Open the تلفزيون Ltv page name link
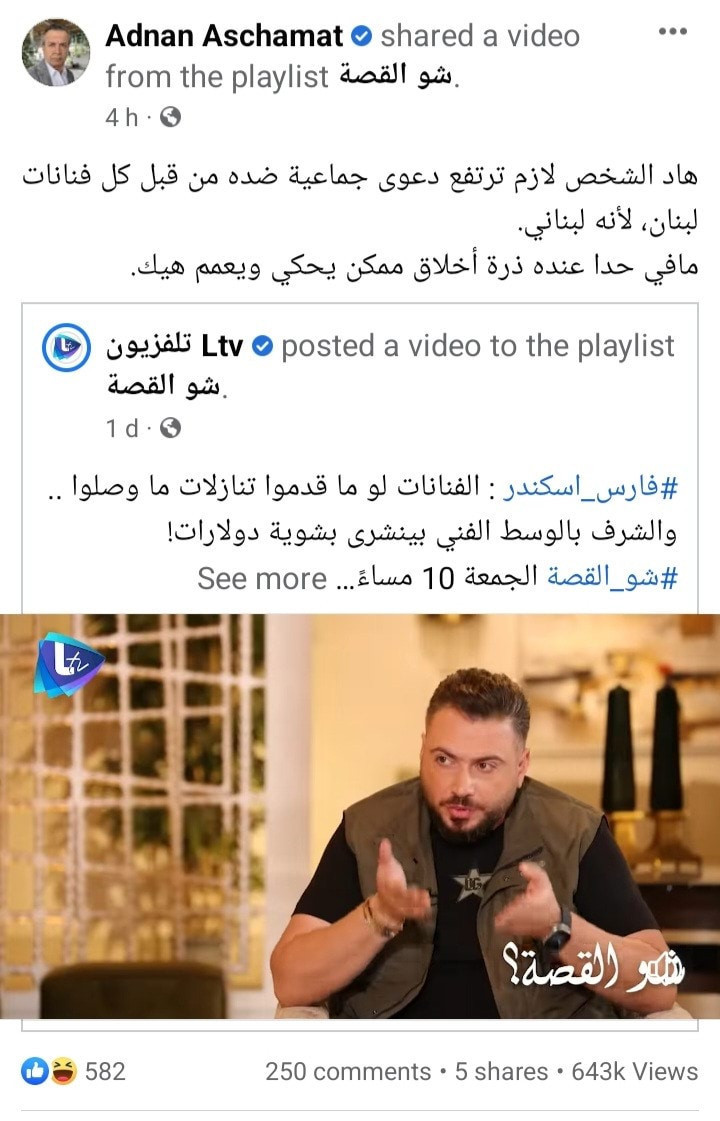This screenshot has height=1121, width=720. [x=174, y=346]
